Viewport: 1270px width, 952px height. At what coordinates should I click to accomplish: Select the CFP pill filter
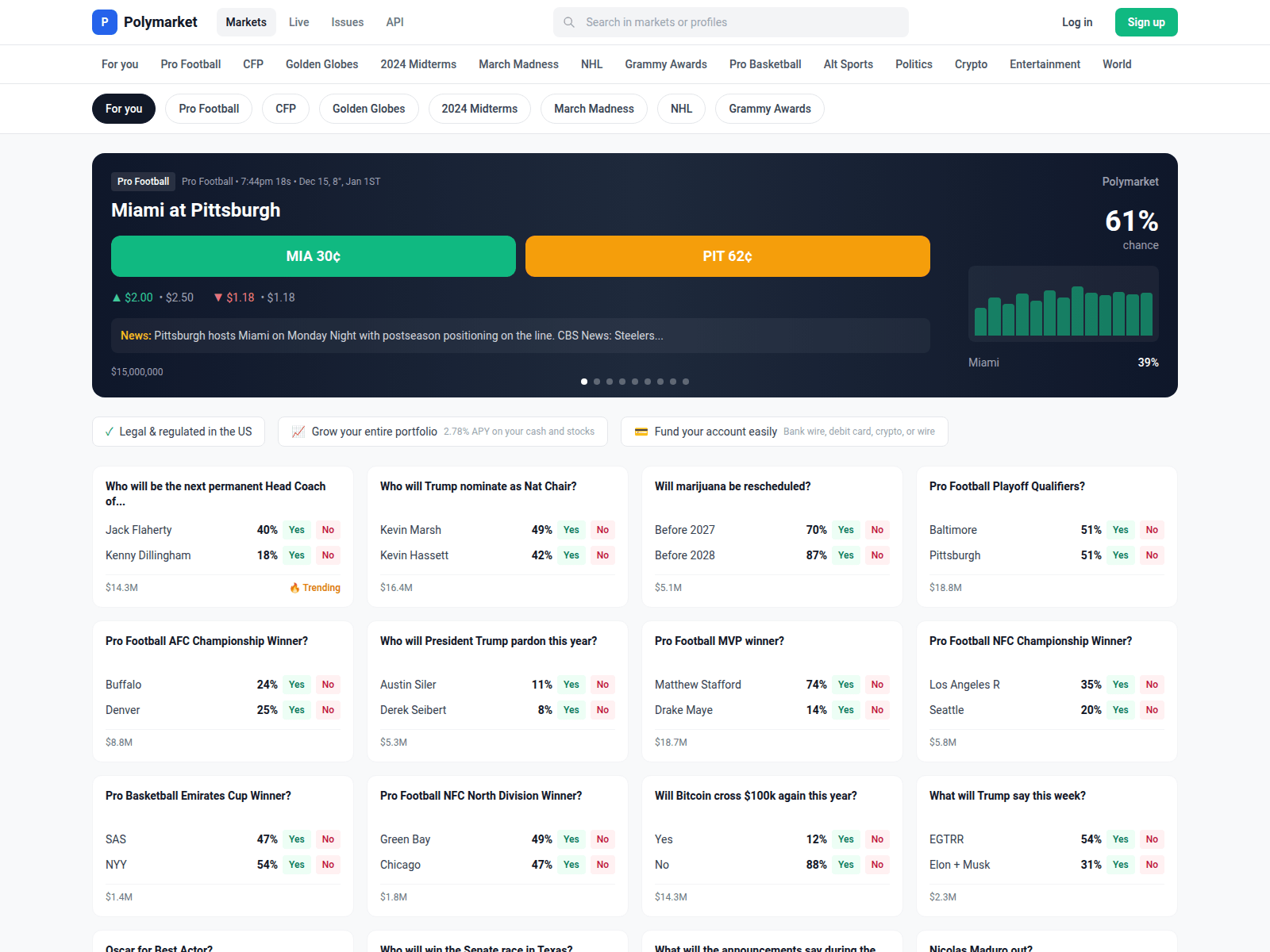[x=286, y=109]
